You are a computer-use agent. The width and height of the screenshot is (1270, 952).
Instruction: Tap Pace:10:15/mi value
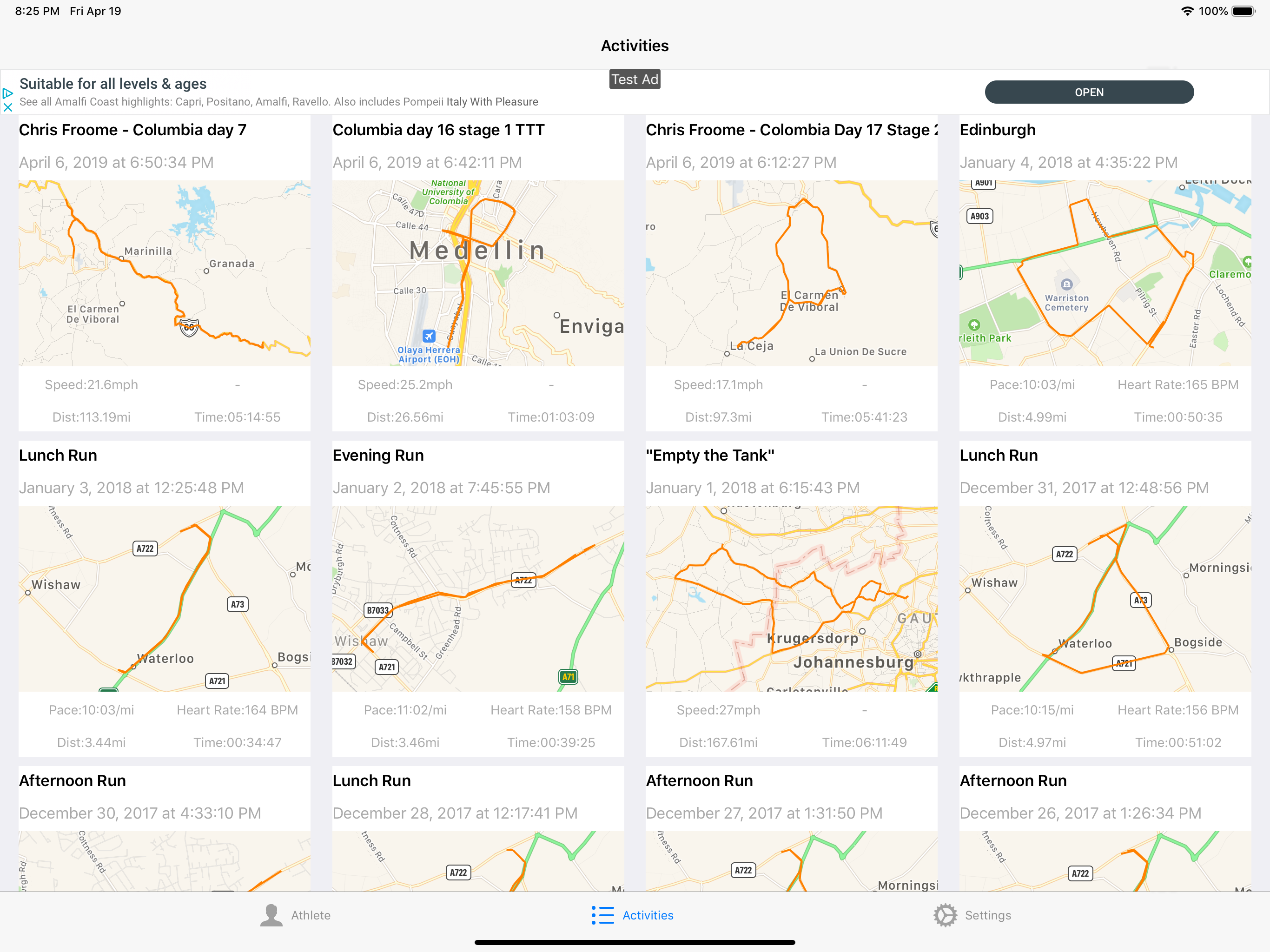pos(1032,710)
